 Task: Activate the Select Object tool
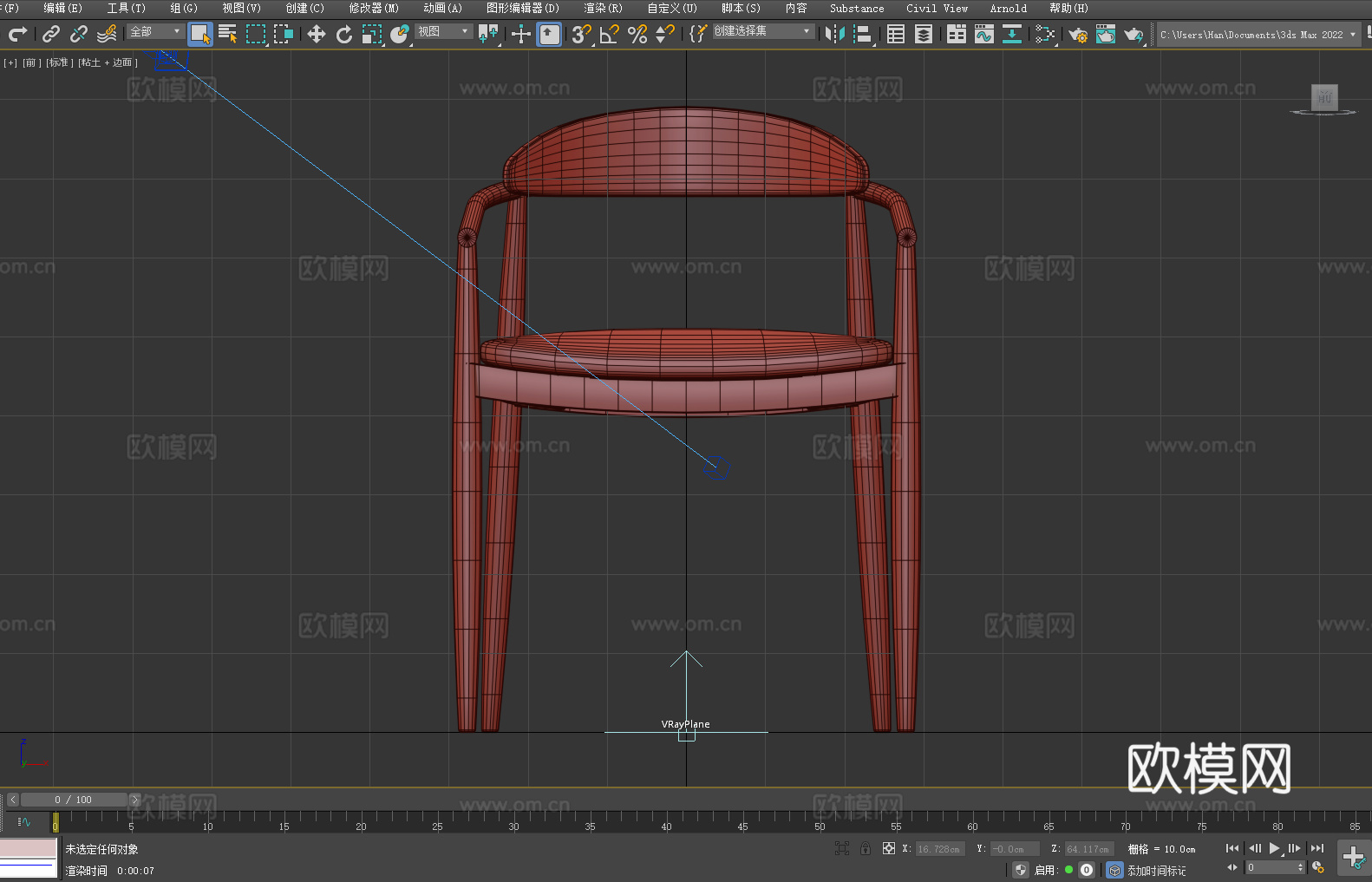pyautogui.click(x=200, y=34)
